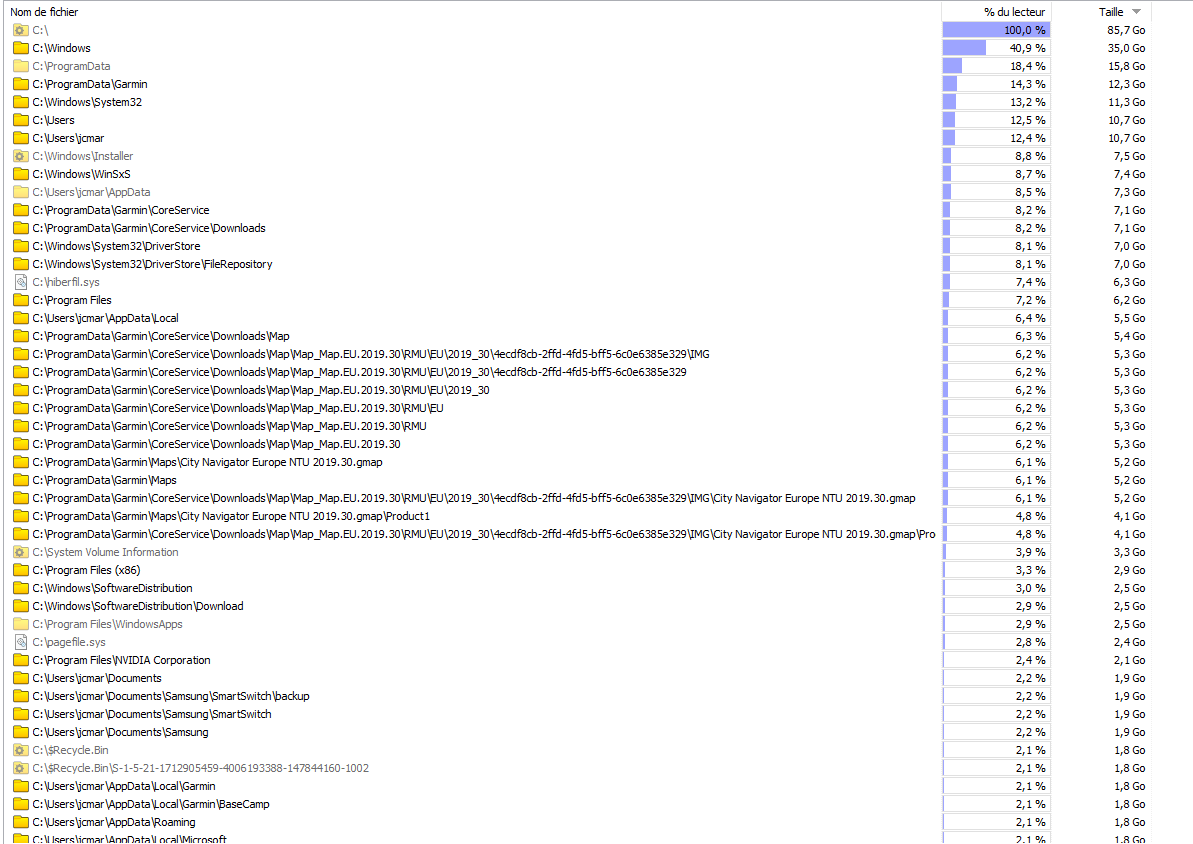This screenshot has width=1193, height=844.
Task: Click folder icon of Windows\SoftwareDistribution\Download
Action: coord(21,607)
